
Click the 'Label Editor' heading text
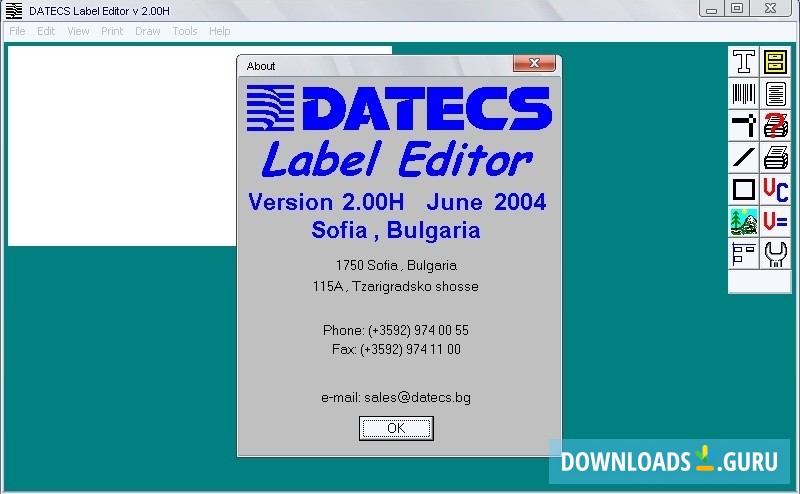[x=397, y=159]
